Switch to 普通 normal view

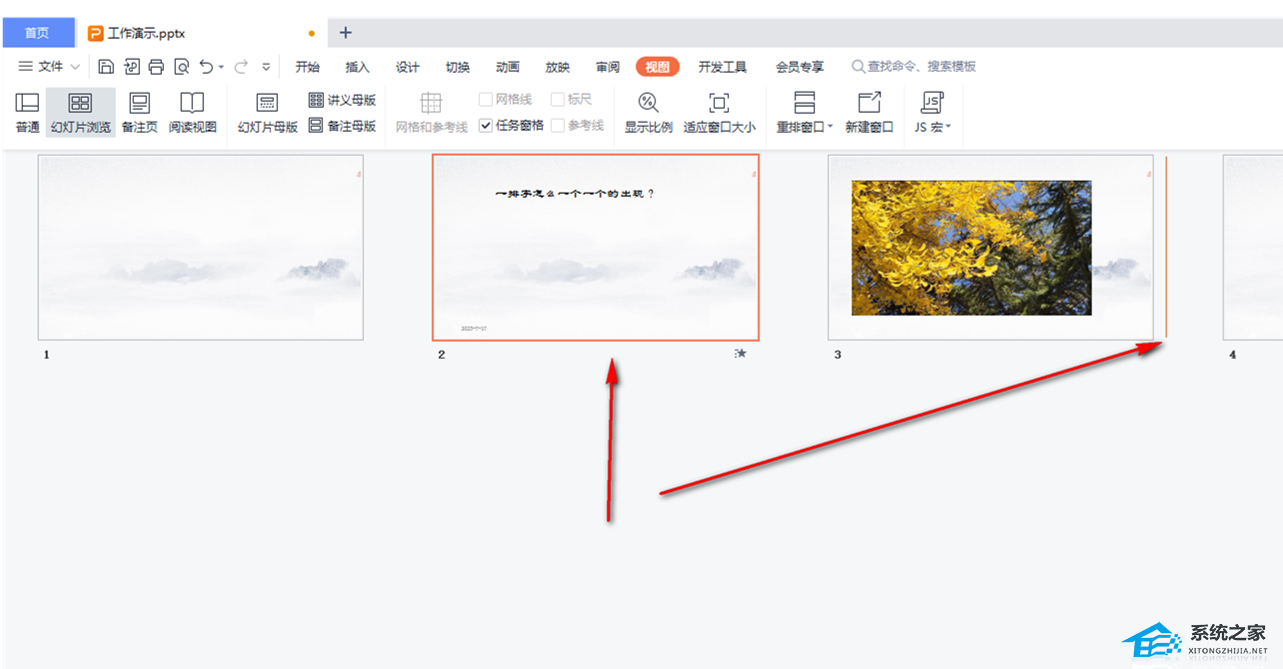(27, 113)
